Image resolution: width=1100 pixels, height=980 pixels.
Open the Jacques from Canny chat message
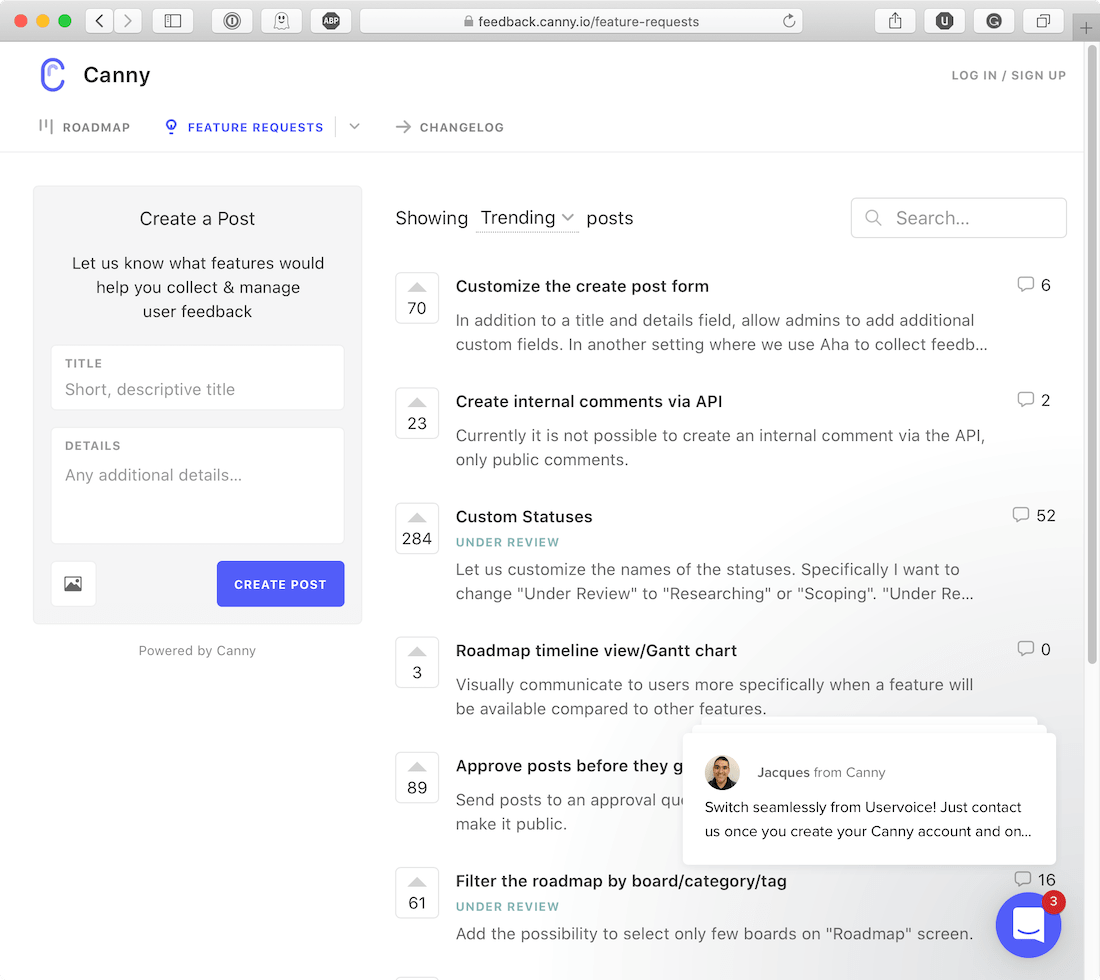(x=868, y=799)
